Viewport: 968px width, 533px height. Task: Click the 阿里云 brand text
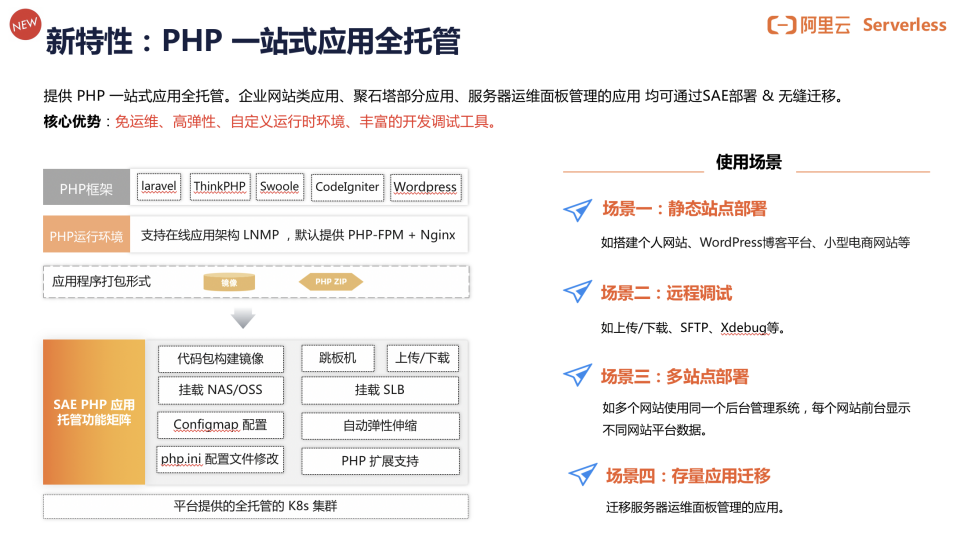[825, 25]
